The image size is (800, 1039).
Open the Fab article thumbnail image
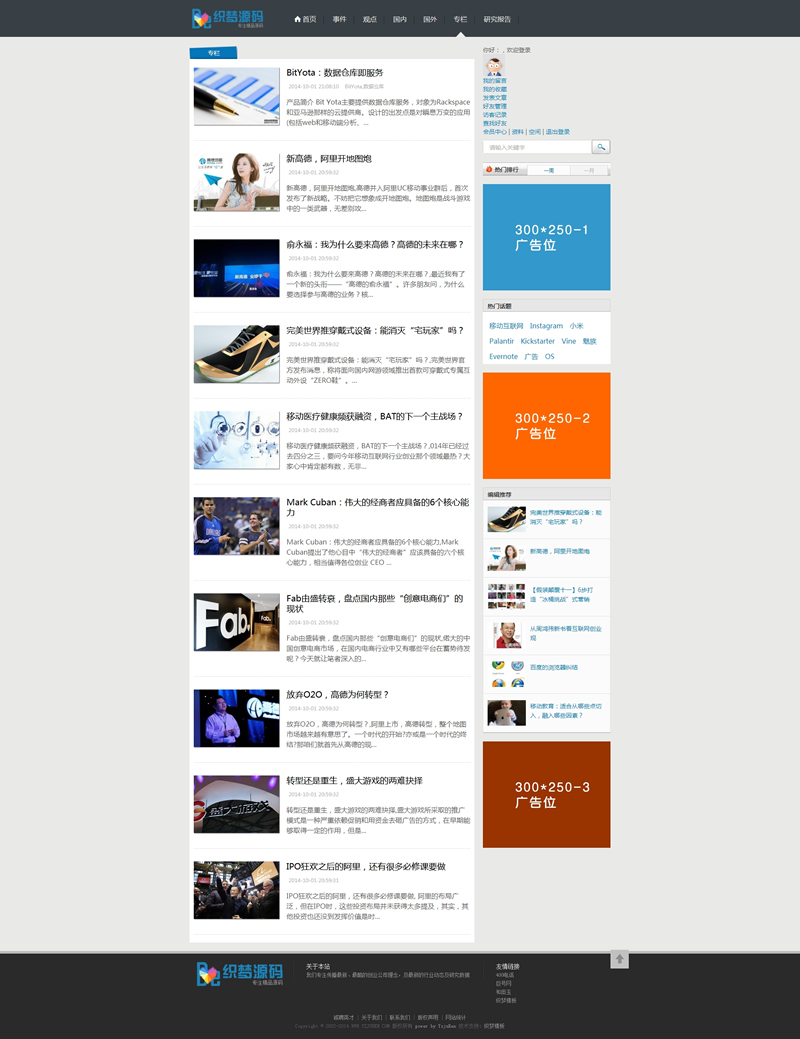(x=236, y=622)
